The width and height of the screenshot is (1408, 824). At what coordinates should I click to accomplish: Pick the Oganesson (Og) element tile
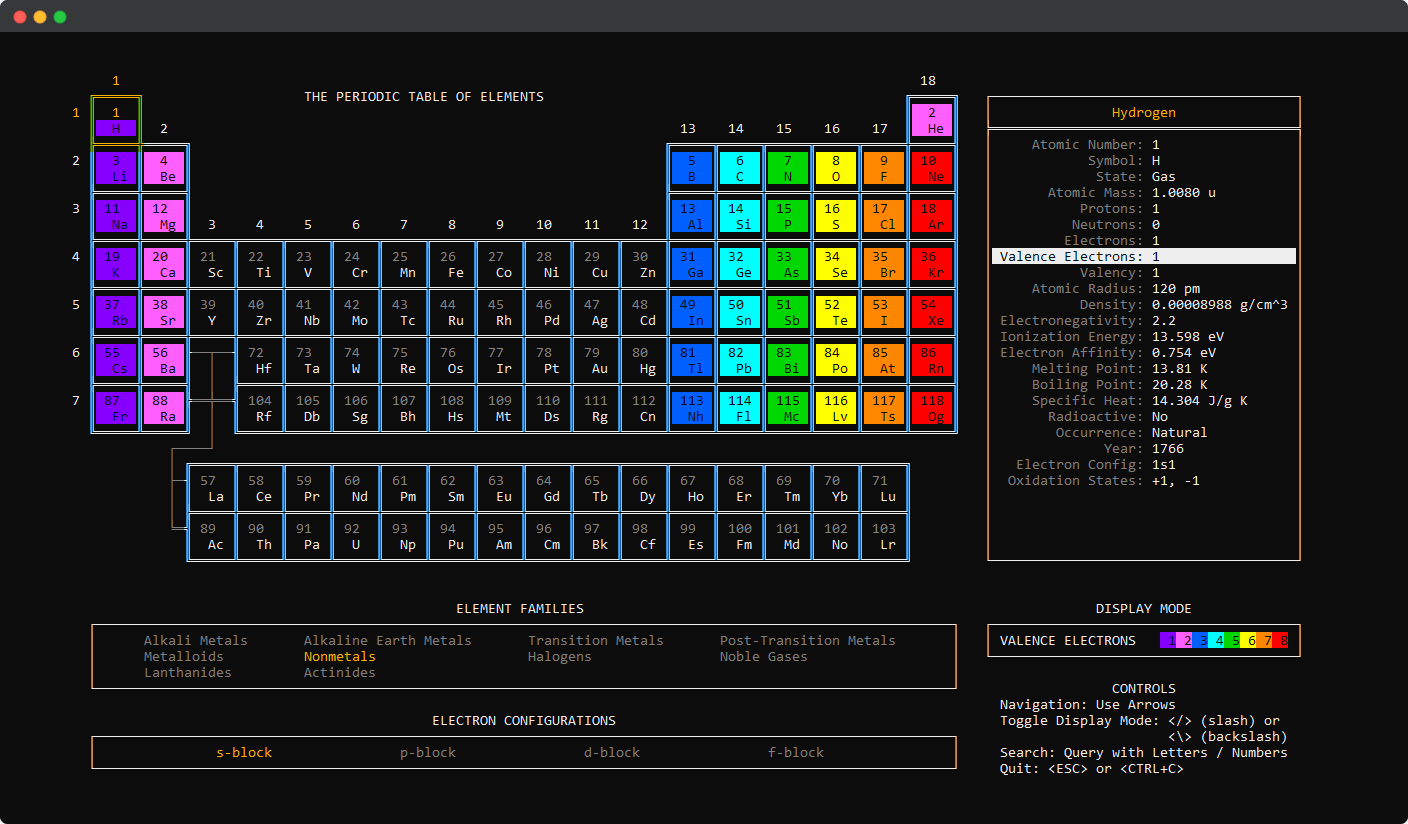point(932,409)
